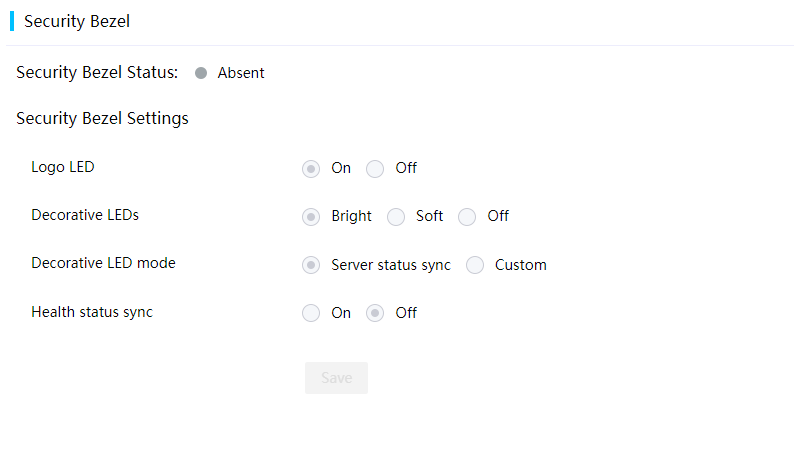The width and height of the screenshot is (794, 452).
Task: Turn Decorative LEDs Off
Action: point(467,217)
